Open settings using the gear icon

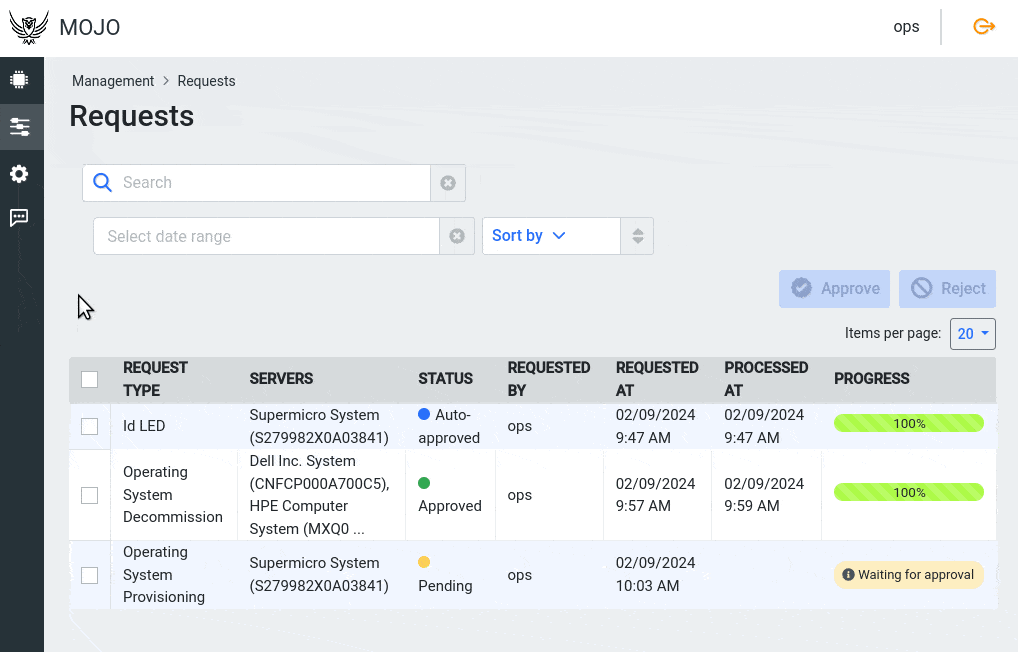(x=21, y=174)
